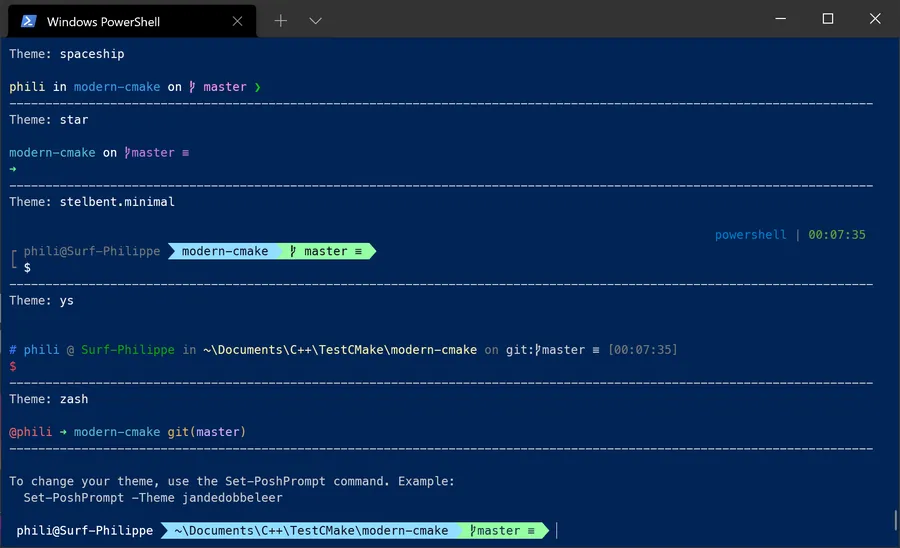The width and height of the screenshot is (900, 548).
Task: Click the path ~\Documents\C++\TestCMake\modern-cmake in ys prompt
Action: (340, 350)
